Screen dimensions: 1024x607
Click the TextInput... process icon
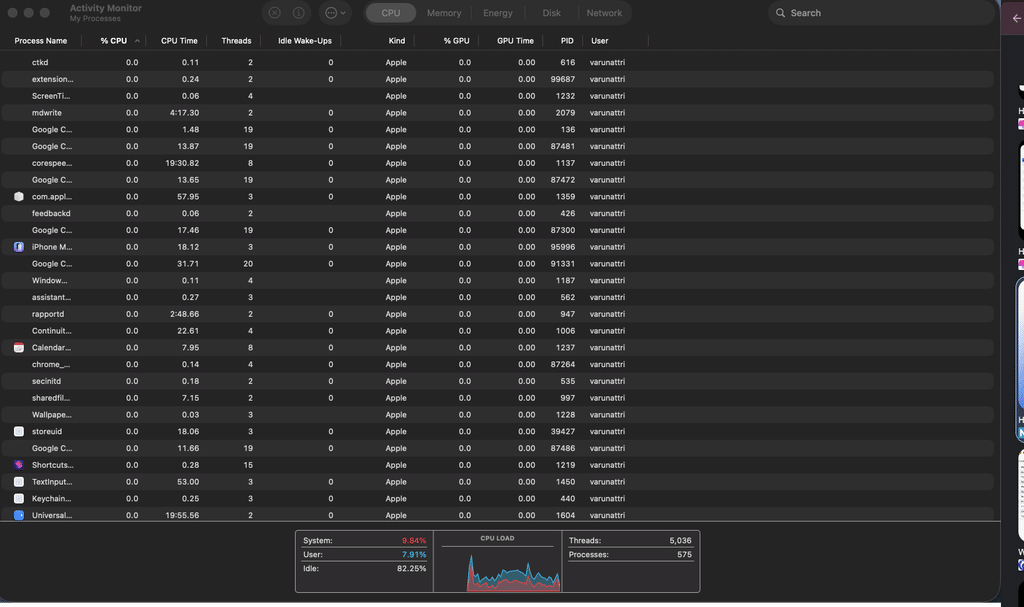tap(19, 482)
